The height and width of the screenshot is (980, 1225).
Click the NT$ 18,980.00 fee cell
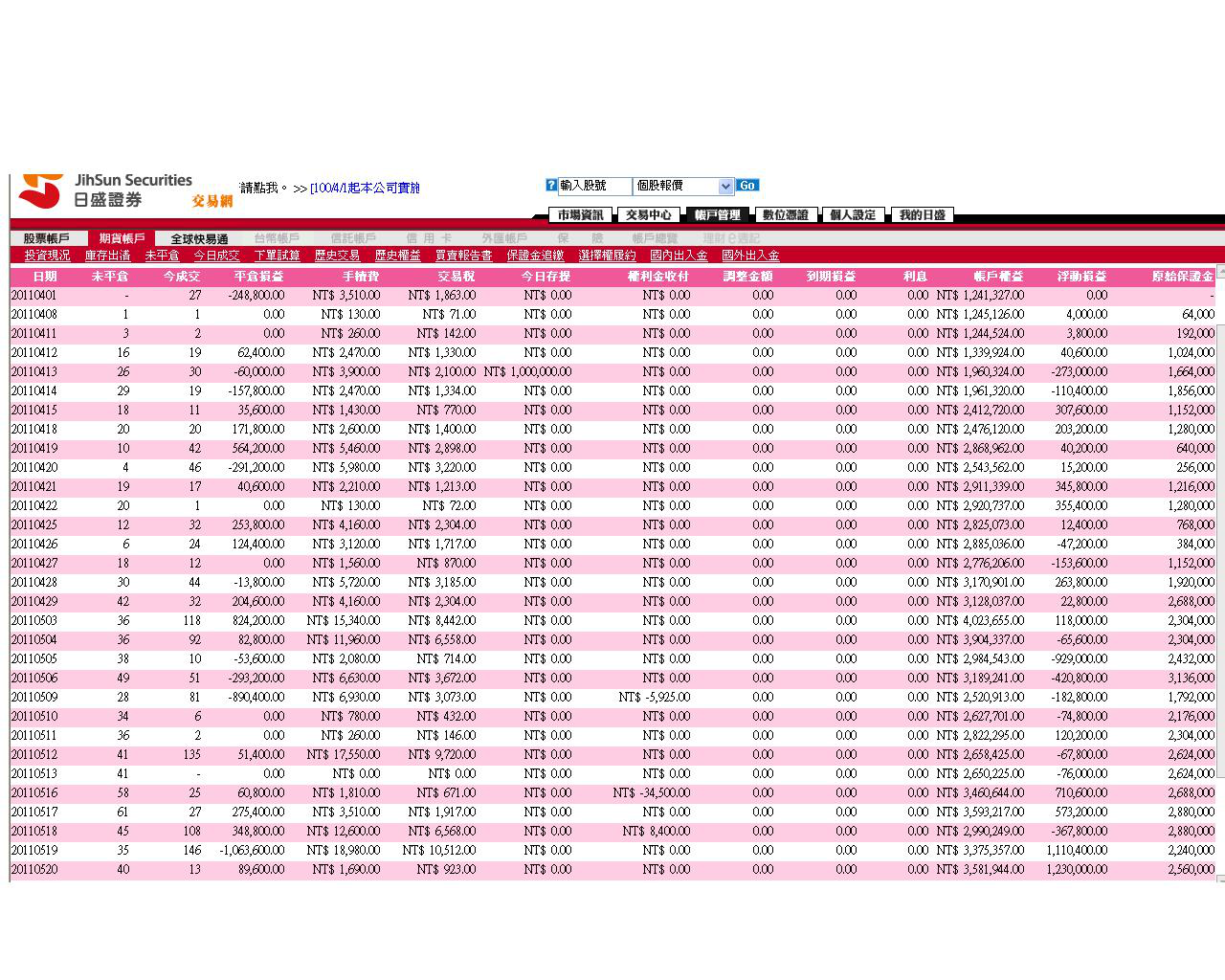(344, 851)
